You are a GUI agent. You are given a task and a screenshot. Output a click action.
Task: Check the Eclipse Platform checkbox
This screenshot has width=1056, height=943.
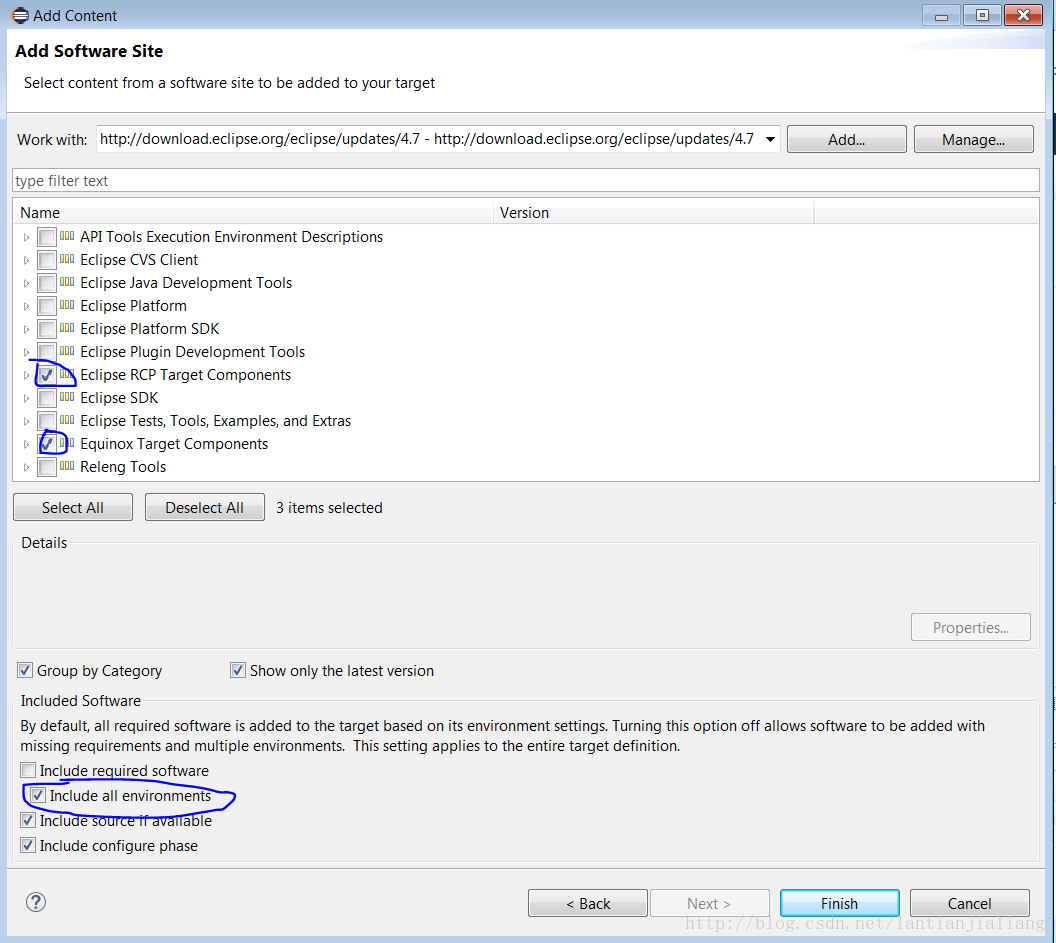click(46, 306)
